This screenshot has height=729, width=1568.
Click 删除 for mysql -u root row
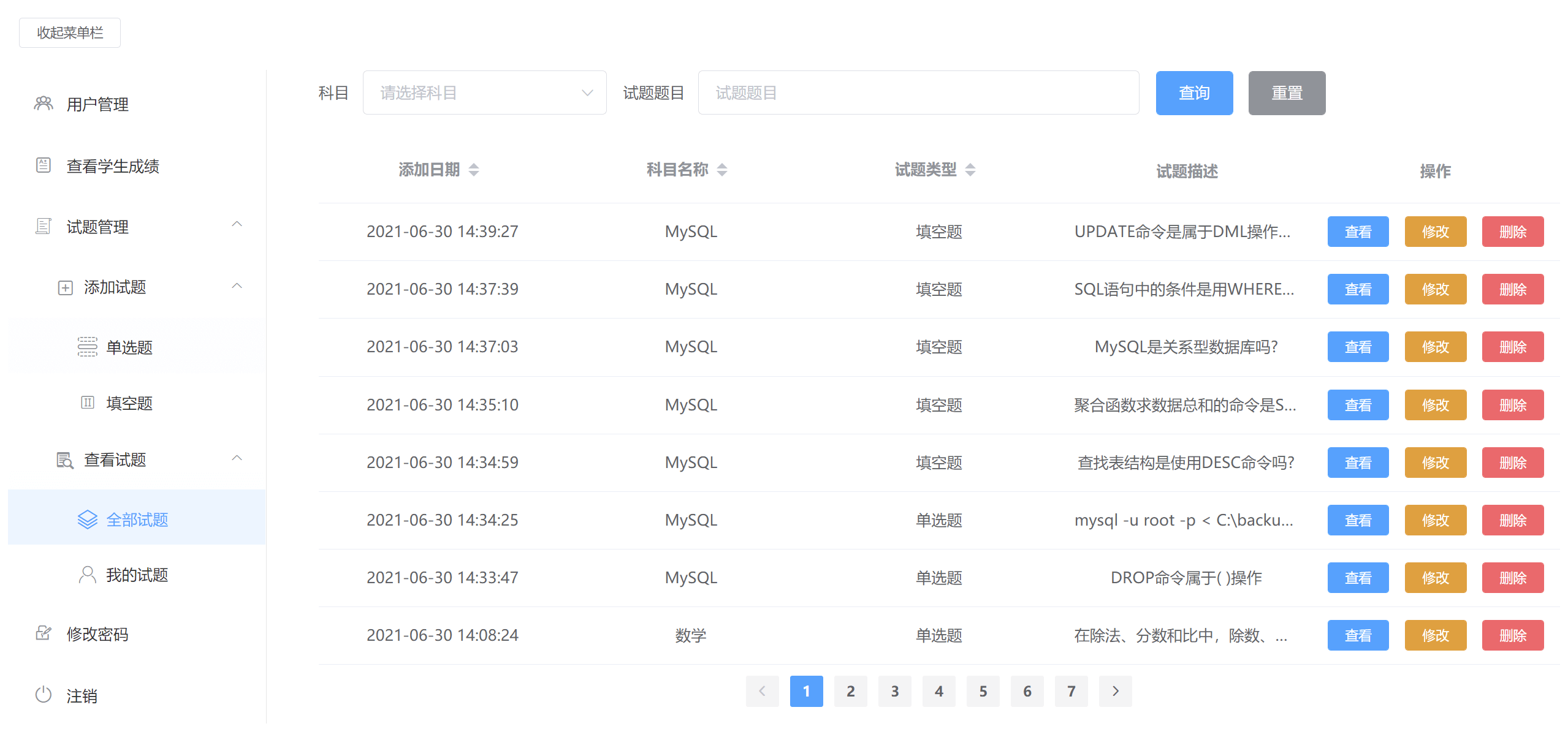(1512, 520)
